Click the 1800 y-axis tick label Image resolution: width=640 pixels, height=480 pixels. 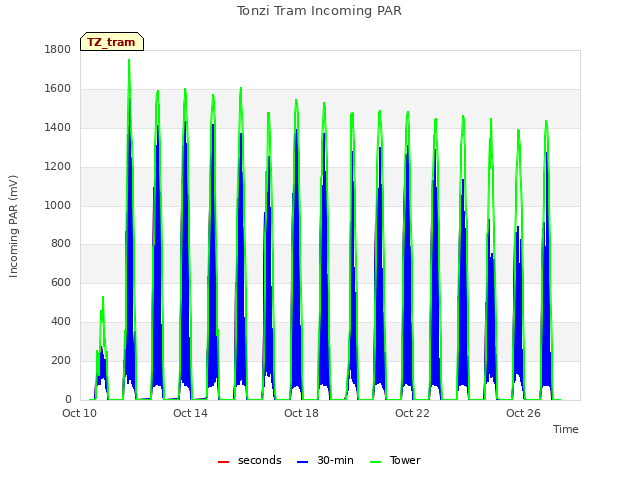click(58, 50)
